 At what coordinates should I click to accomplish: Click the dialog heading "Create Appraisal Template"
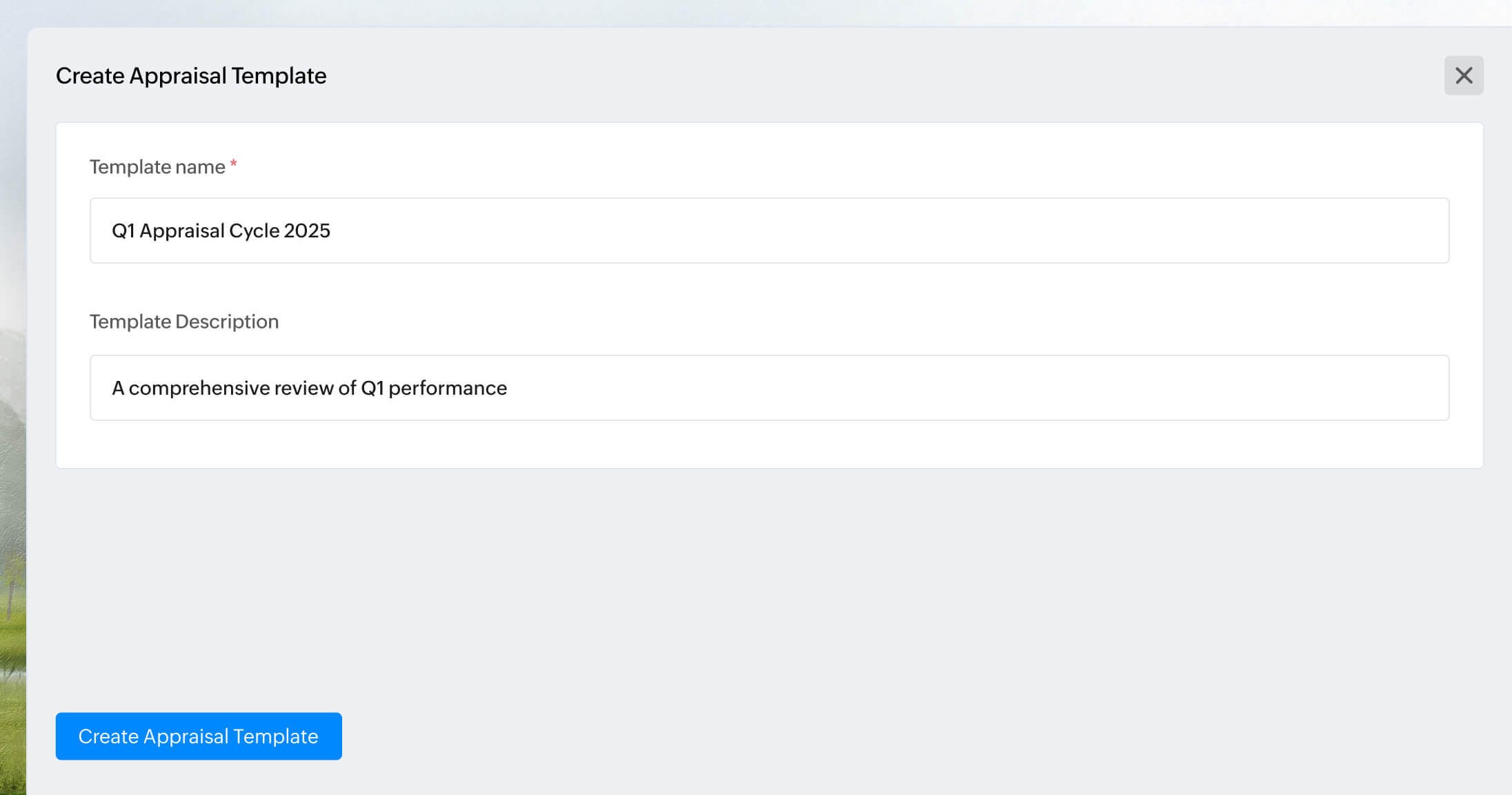click(191, 76)
